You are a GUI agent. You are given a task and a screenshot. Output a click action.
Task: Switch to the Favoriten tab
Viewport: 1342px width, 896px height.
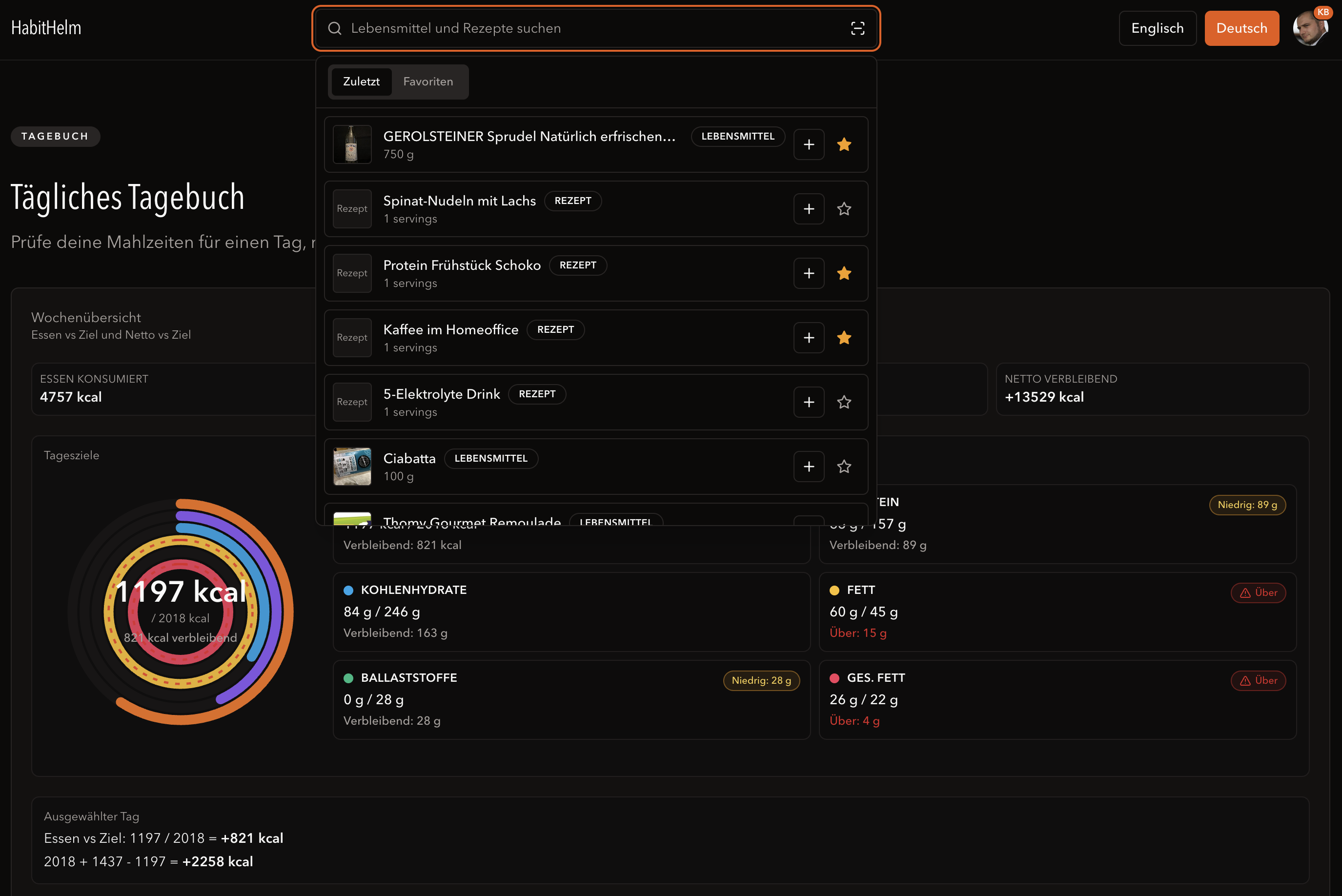[x=428, y=81]
